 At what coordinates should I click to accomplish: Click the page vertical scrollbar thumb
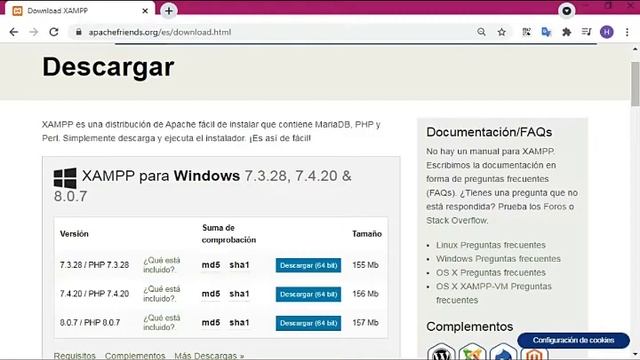pyautogui.click(x=635, y=84)
